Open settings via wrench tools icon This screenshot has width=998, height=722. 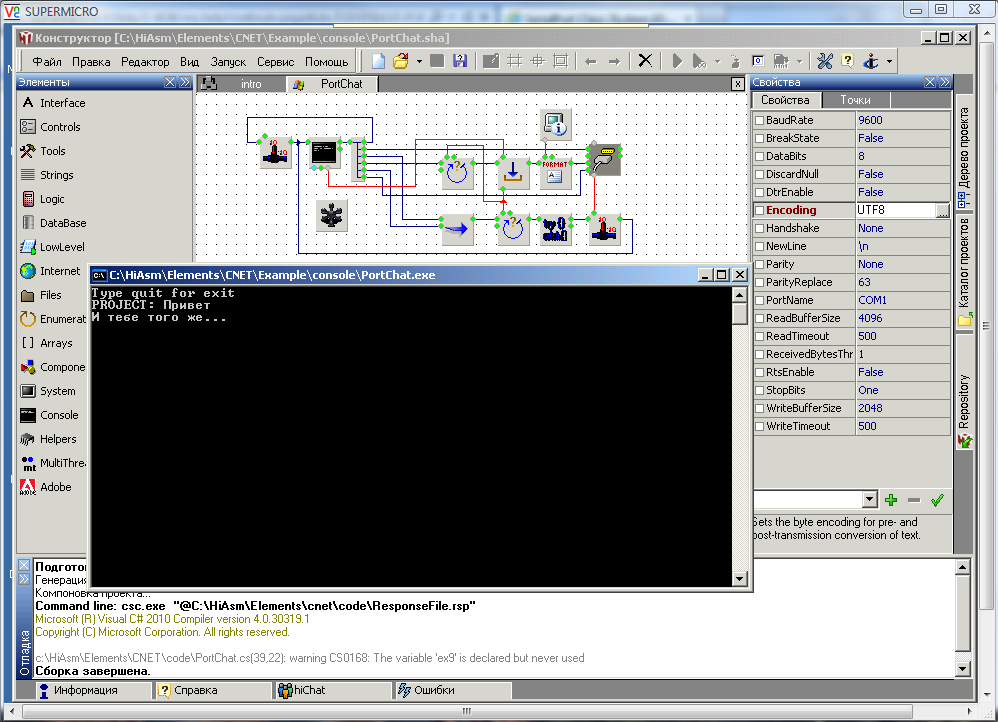point(825,61)
